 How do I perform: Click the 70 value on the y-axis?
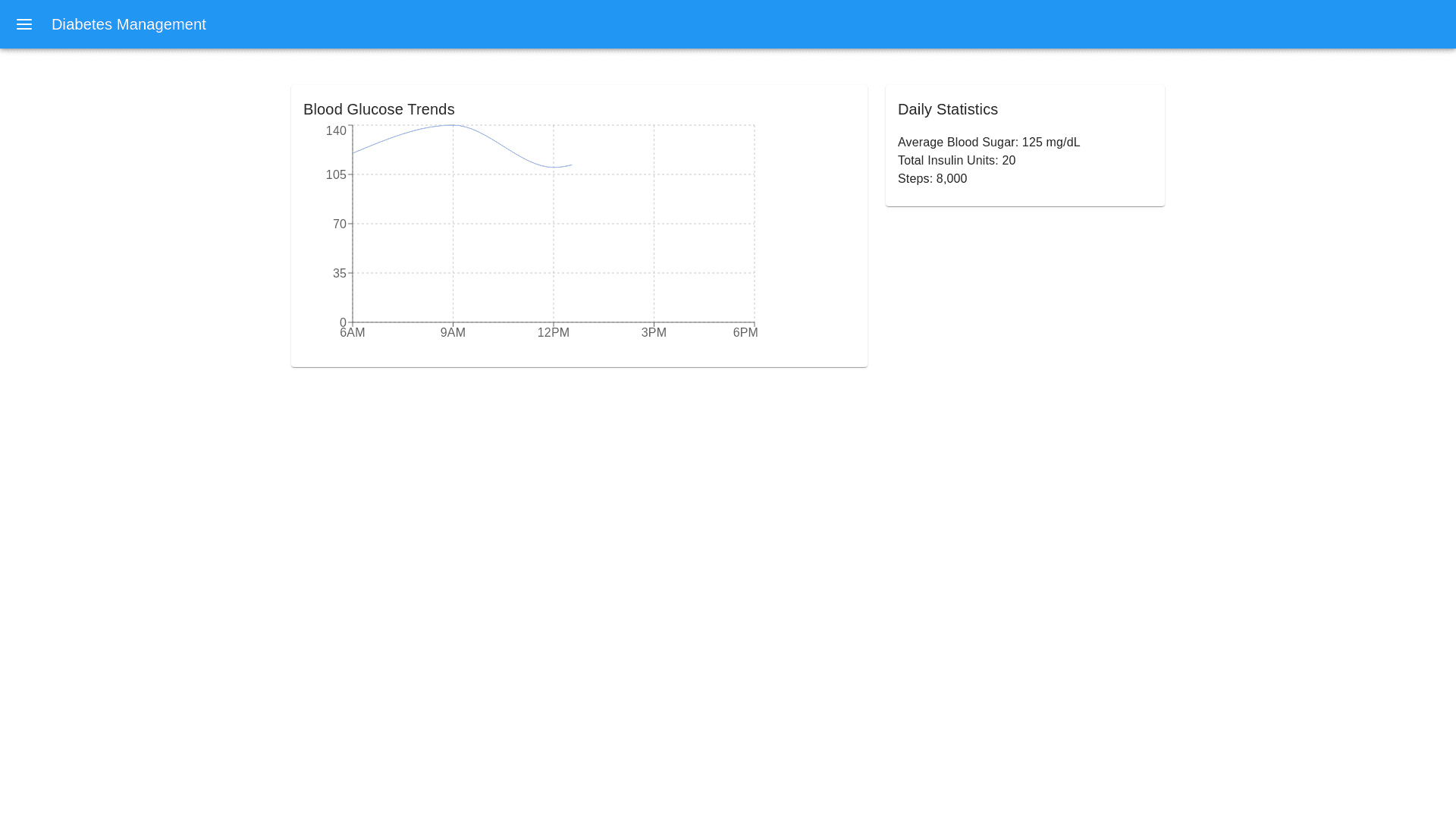339,224
